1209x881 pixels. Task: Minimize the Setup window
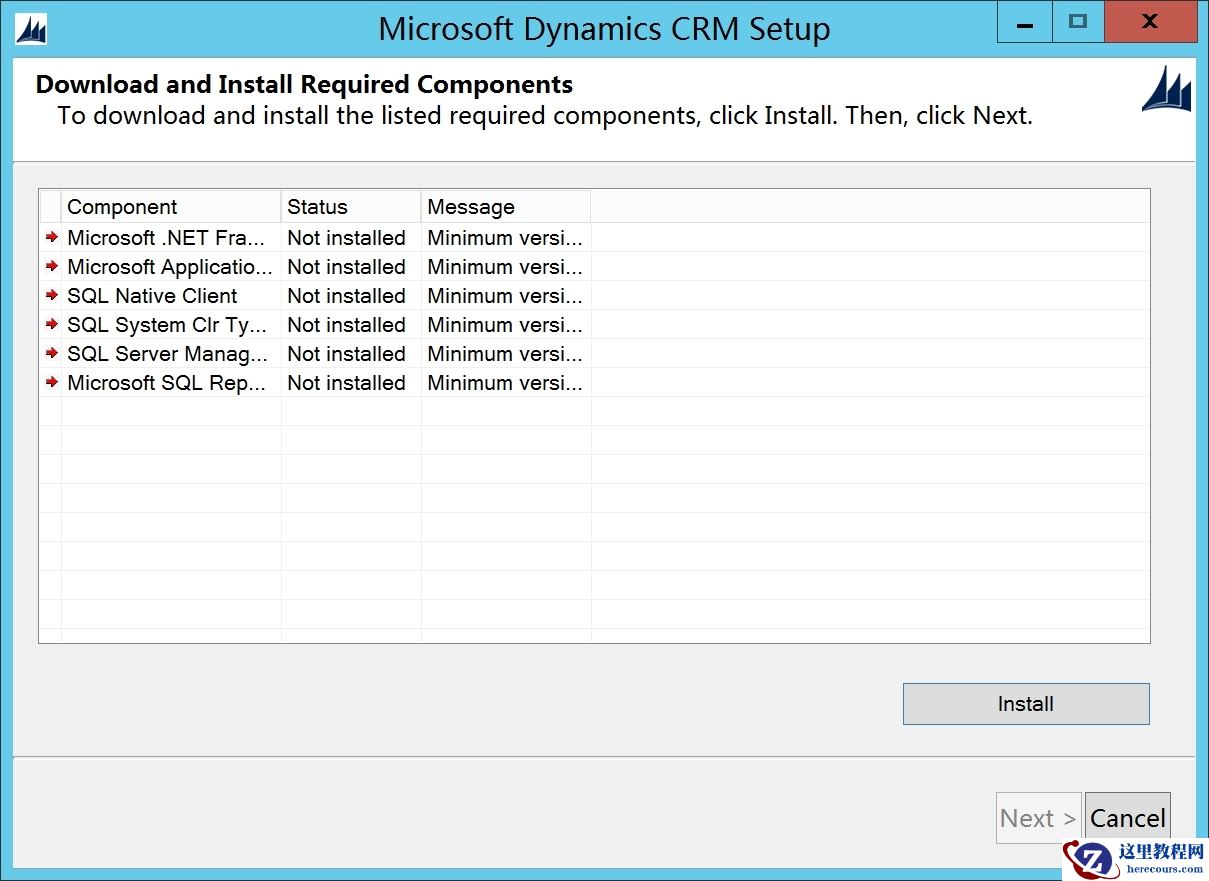click(x=1024, y=22)
